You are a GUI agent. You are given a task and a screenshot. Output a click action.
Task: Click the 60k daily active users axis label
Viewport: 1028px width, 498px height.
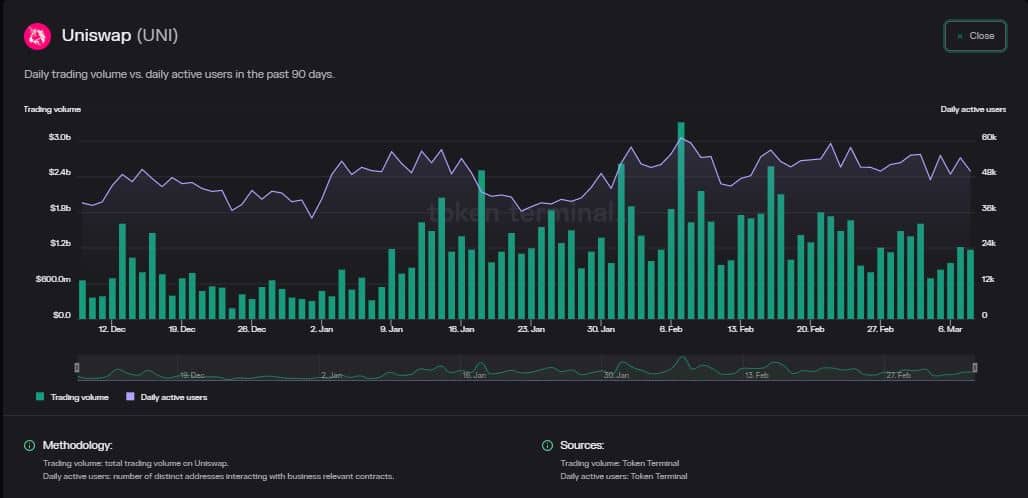point(989,138)
